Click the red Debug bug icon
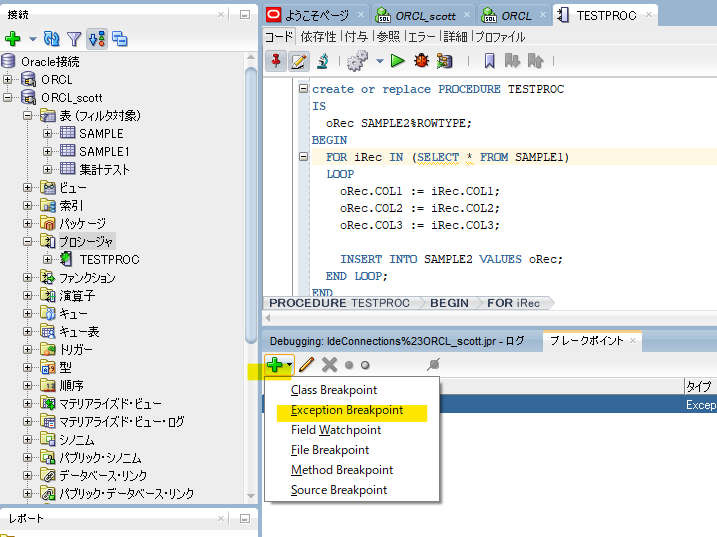Image resolution: width=717 pixels, height=537 pixels. point(421,61)
